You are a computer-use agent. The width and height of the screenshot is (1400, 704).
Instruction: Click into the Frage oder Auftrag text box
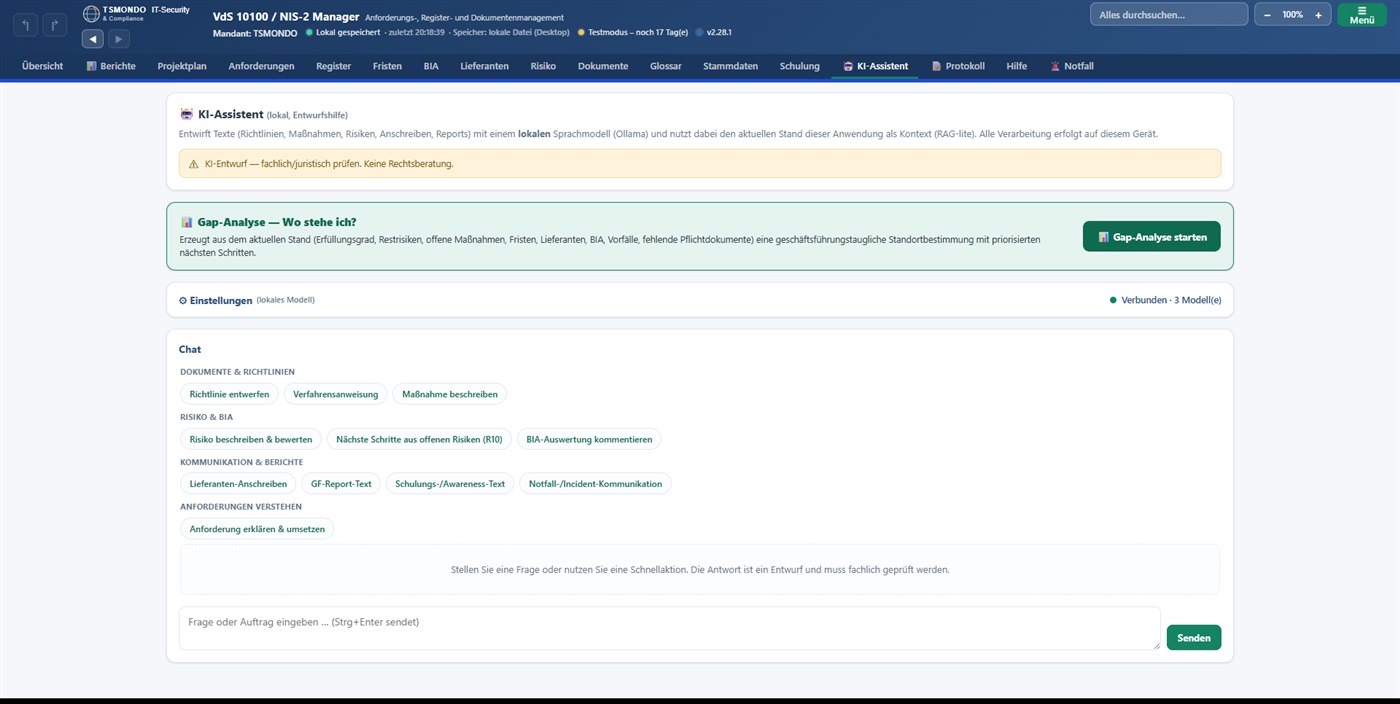click(x=670, y=628)
